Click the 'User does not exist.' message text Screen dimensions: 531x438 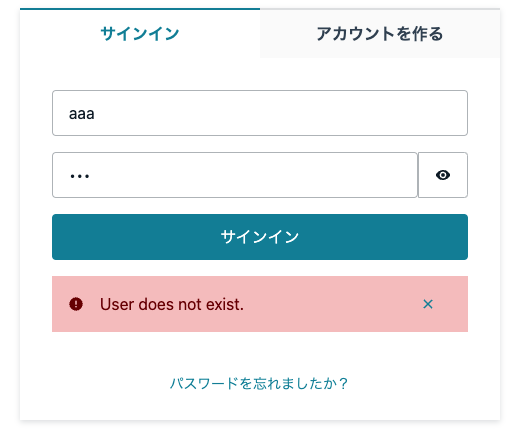tap(172, 304)
